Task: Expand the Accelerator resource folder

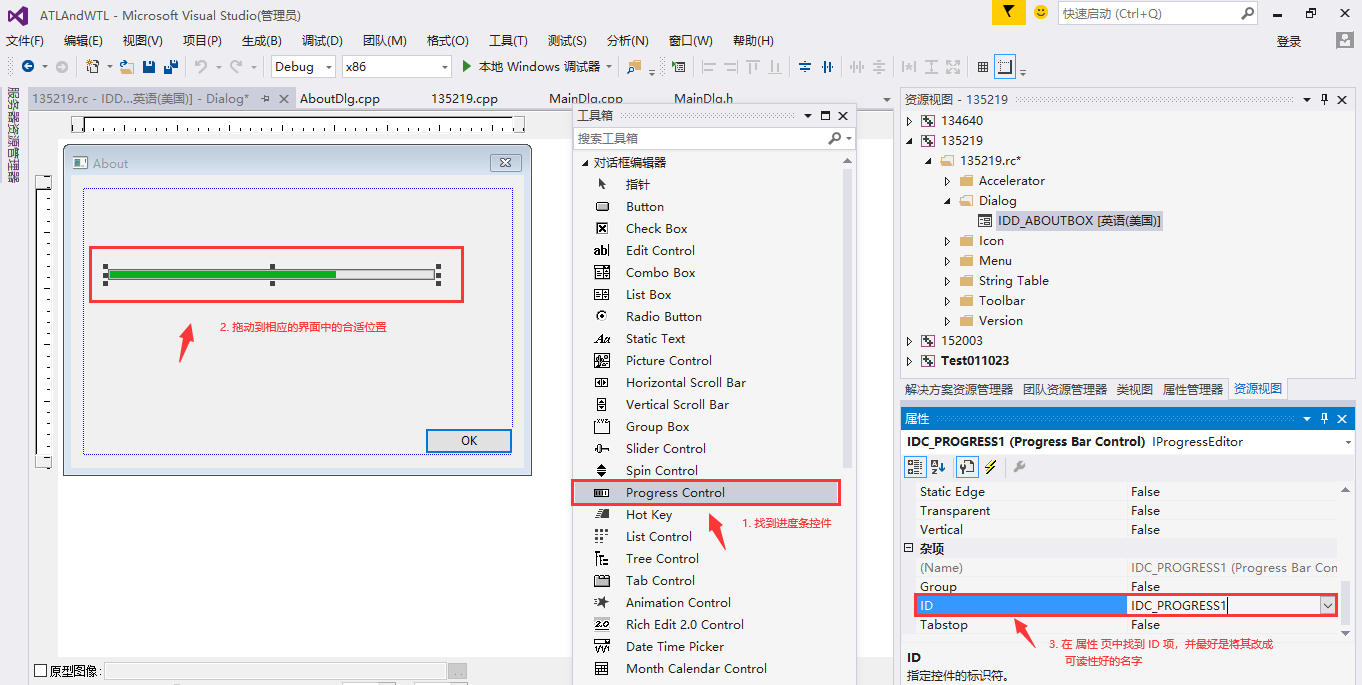Action: [947, 181]
